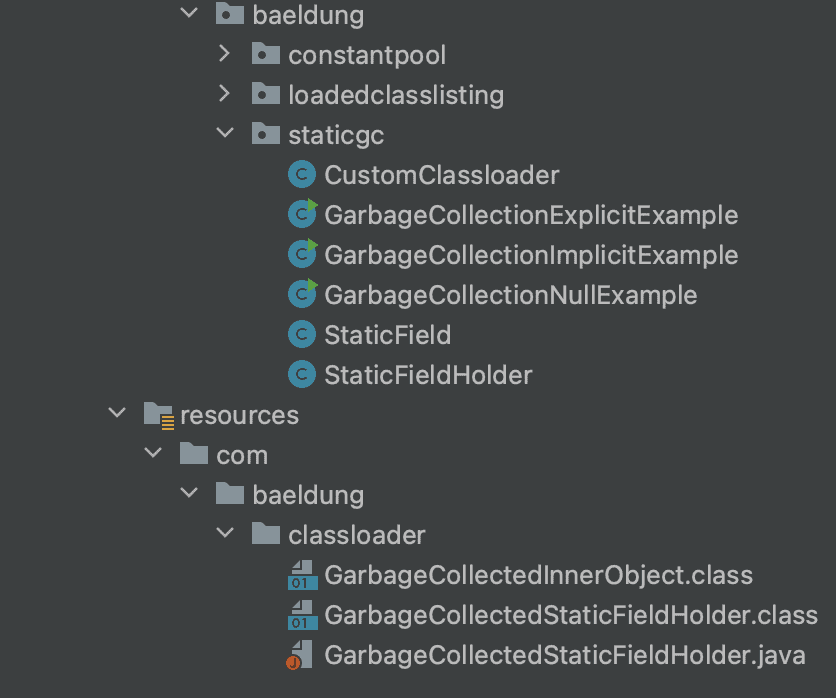Click the StaticField class icon
The width and height of the screenshot is (836, 698).
click(x=302, y=334)
